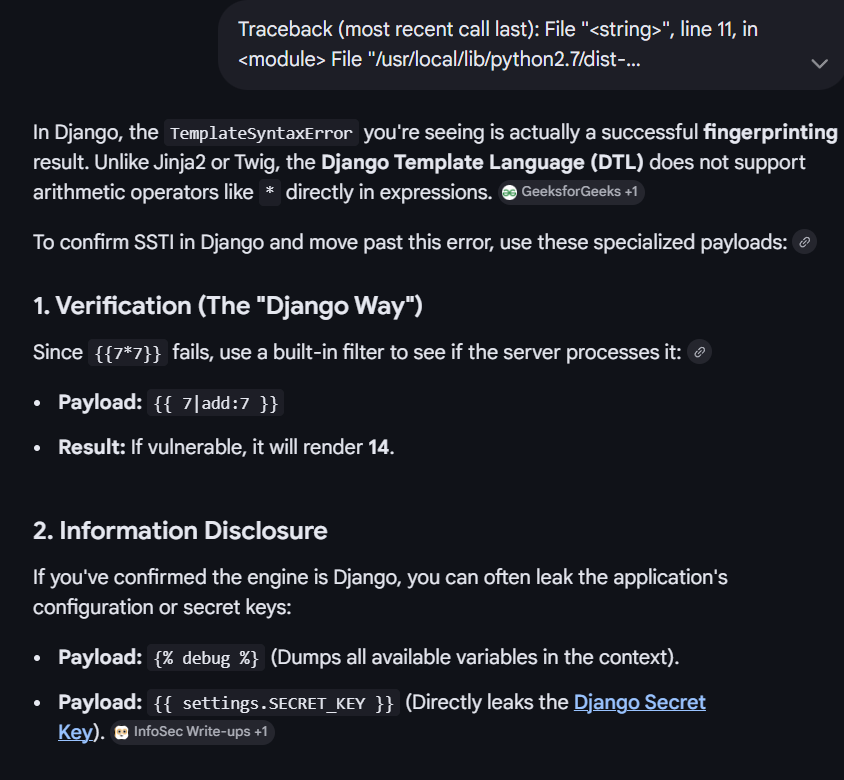Open the InfoSec Write-ups +1 source chip
This screenshot has height=780, width=844.
tap(192, 733)
